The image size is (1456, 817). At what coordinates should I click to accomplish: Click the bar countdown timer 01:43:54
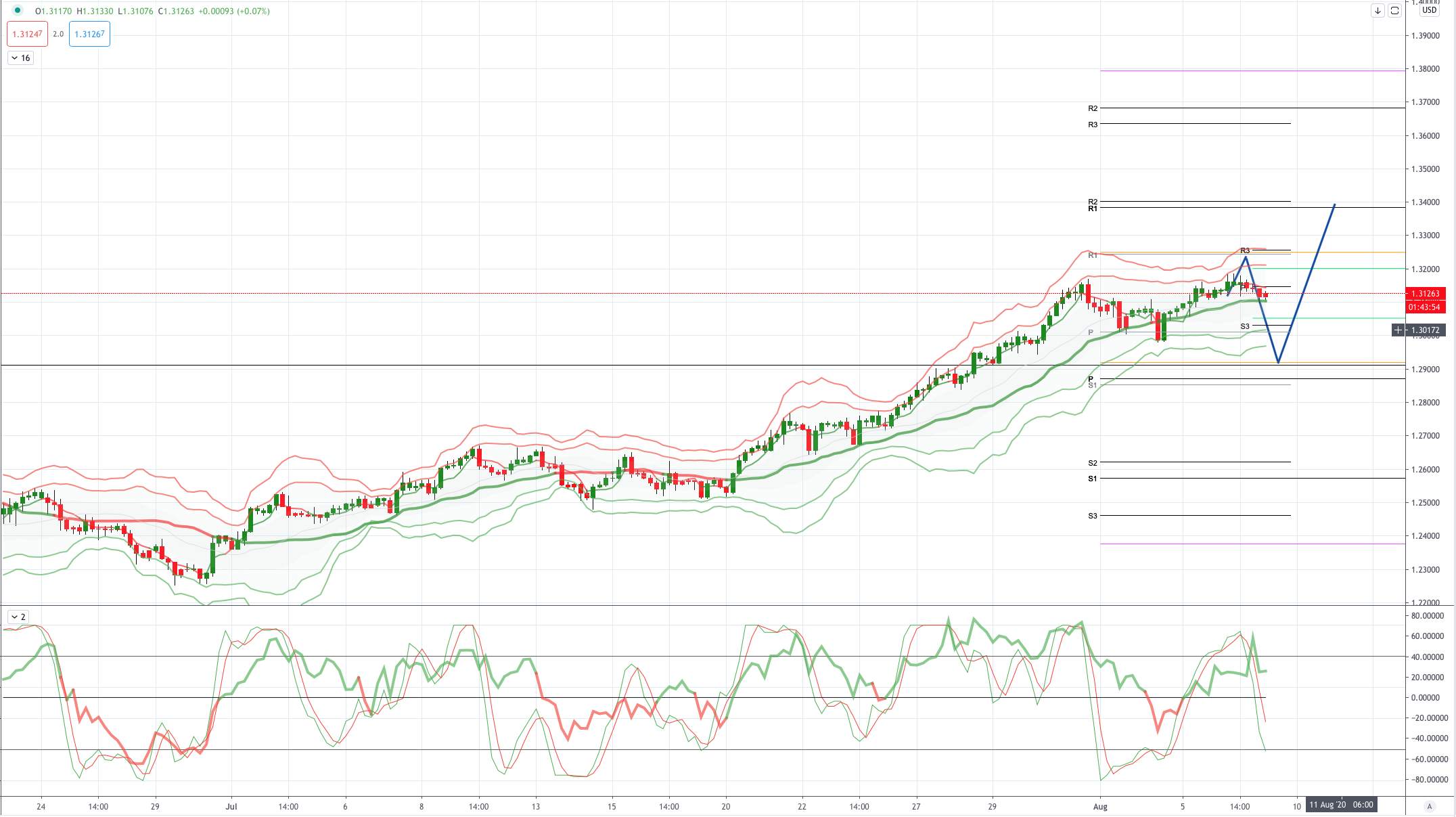pos(1426,307)
